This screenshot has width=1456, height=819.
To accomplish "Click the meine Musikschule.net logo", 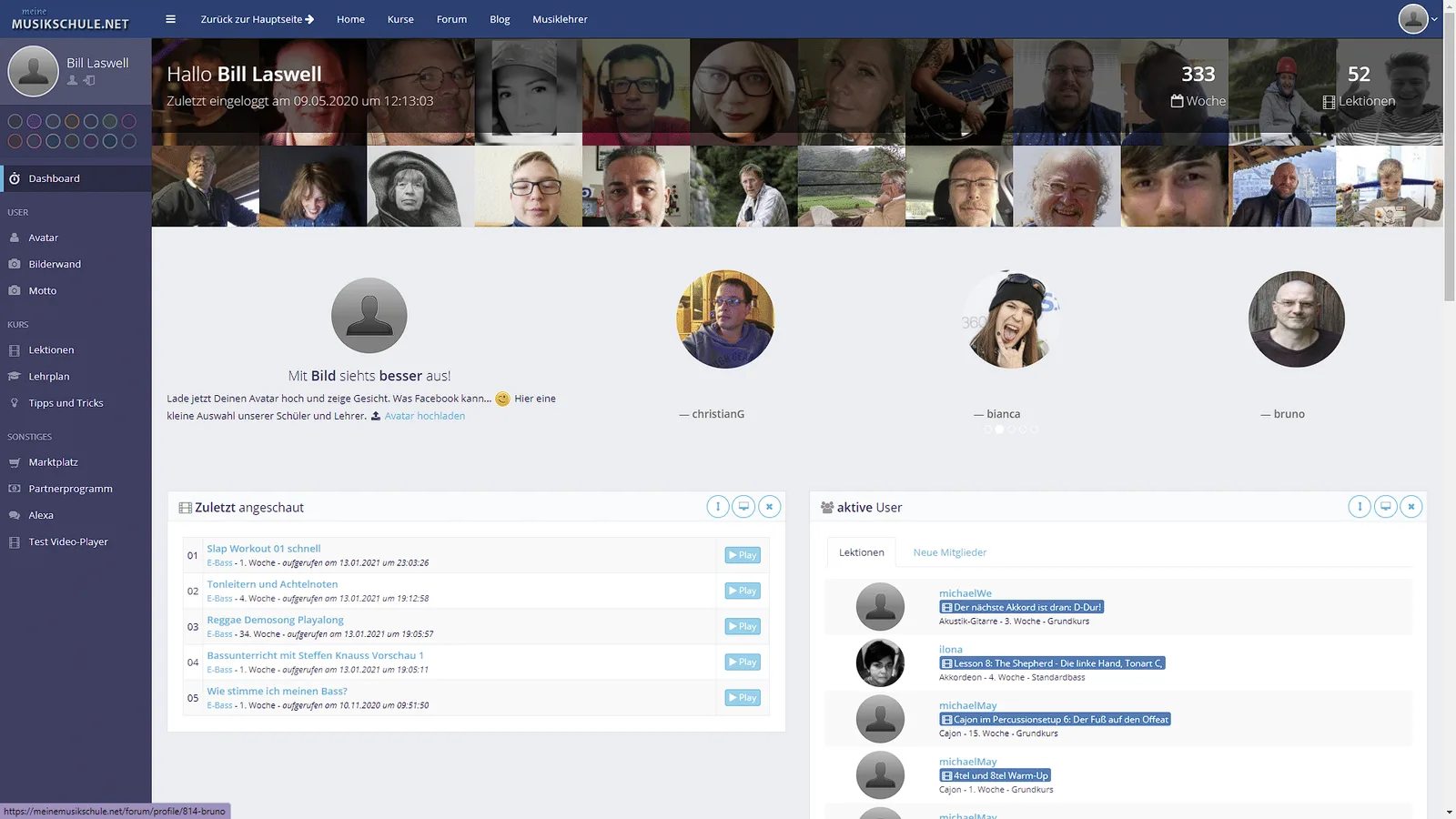I will click(70, 19).
